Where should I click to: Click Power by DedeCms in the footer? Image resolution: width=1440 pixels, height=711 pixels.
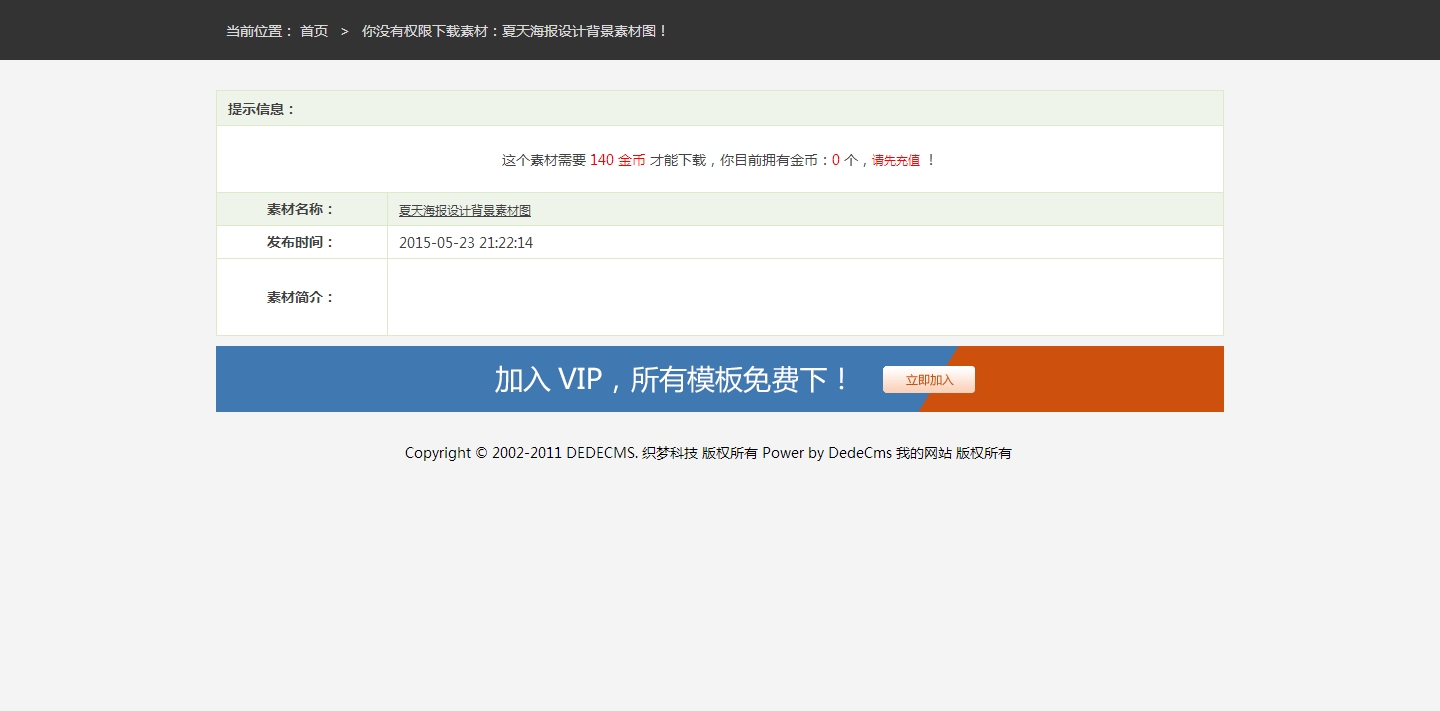point(826,453)
